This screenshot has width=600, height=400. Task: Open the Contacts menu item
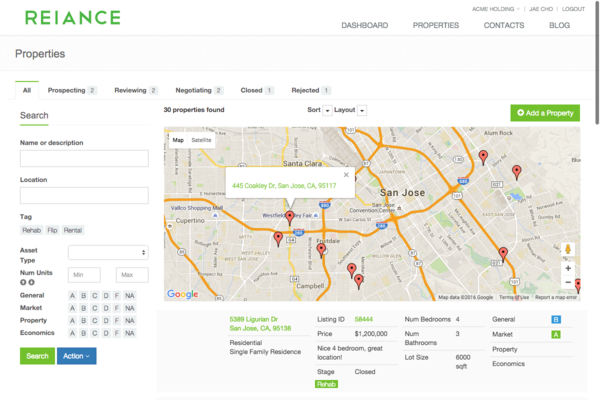pyautogui.click(x=504, y=25)
